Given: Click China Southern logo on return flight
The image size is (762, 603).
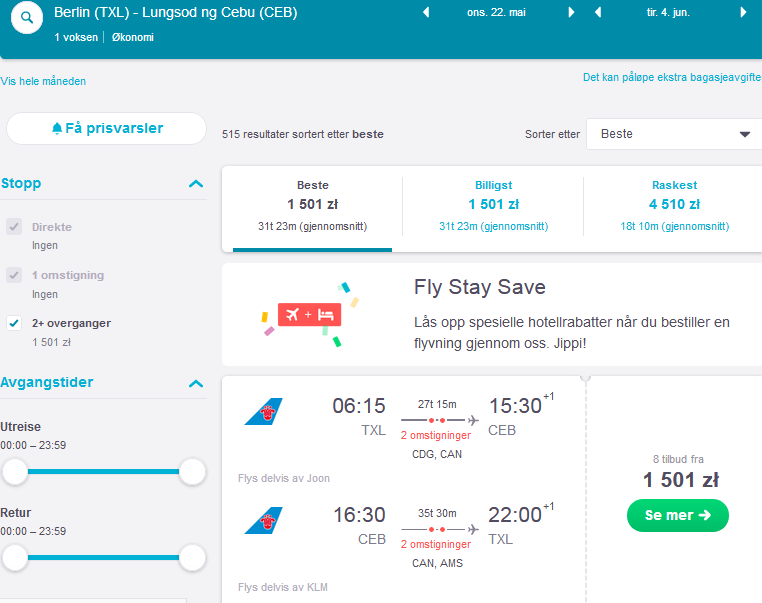Looking at the screenshot, I should pos(263,520).
